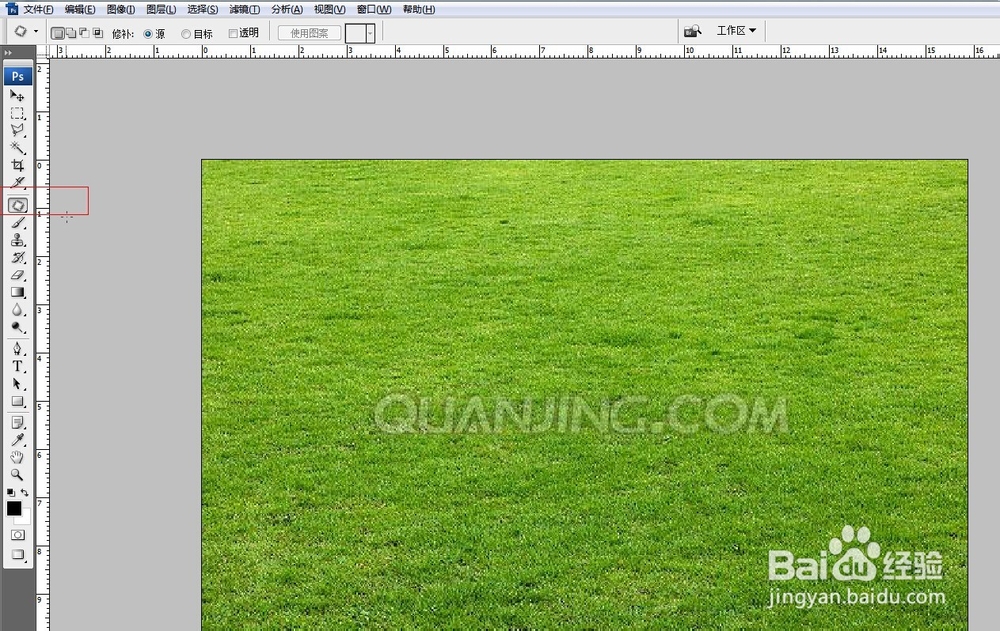
Task: Swap foreground and background colors
Action: (24, 493)
